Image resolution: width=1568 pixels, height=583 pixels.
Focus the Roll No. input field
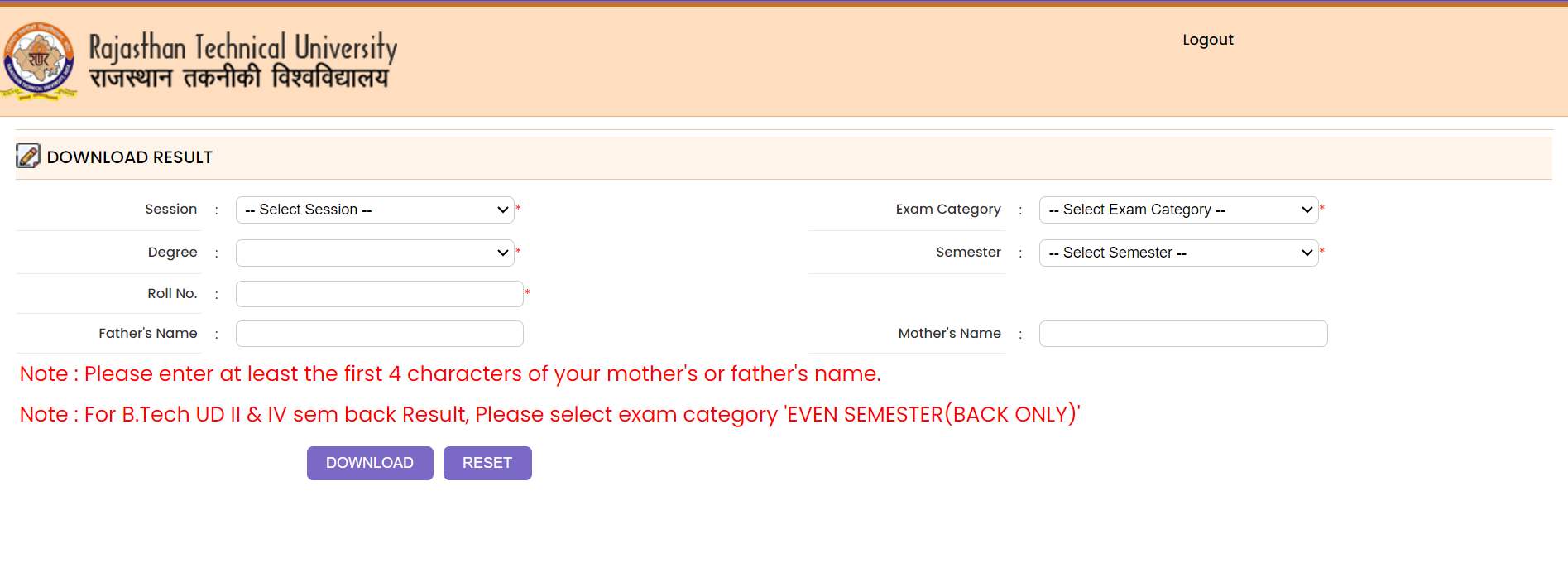coord(379,294)
